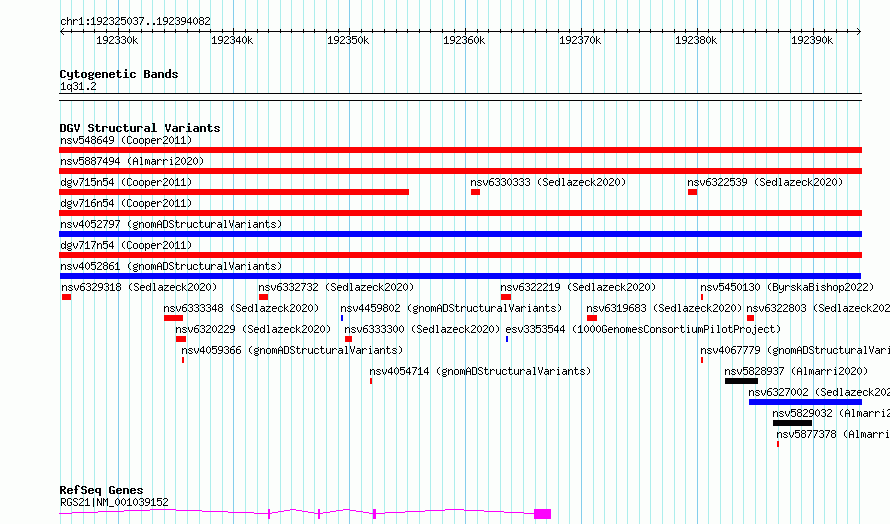Click the esv3353544 1000Genomes variant label
The image size is (890, 524).
pos(643,329)
